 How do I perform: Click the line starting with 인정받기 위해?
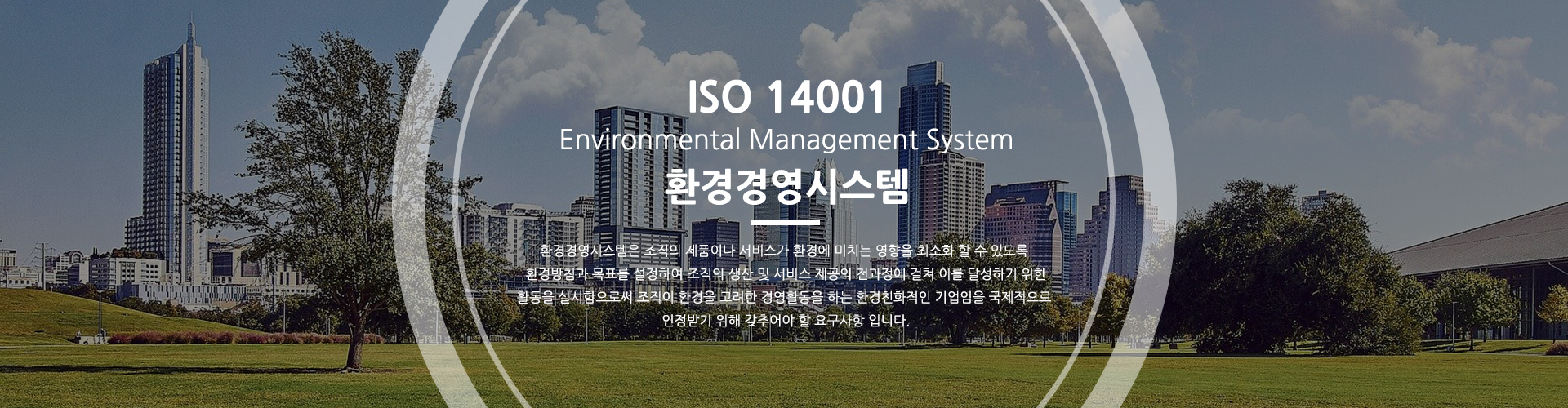click(x=785, y=320)
